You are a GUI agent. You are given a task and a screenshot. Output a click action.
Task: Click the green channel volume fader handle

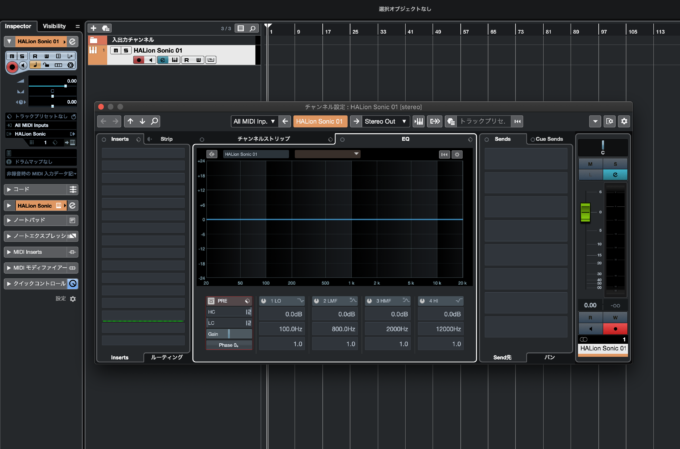[585, 213]
